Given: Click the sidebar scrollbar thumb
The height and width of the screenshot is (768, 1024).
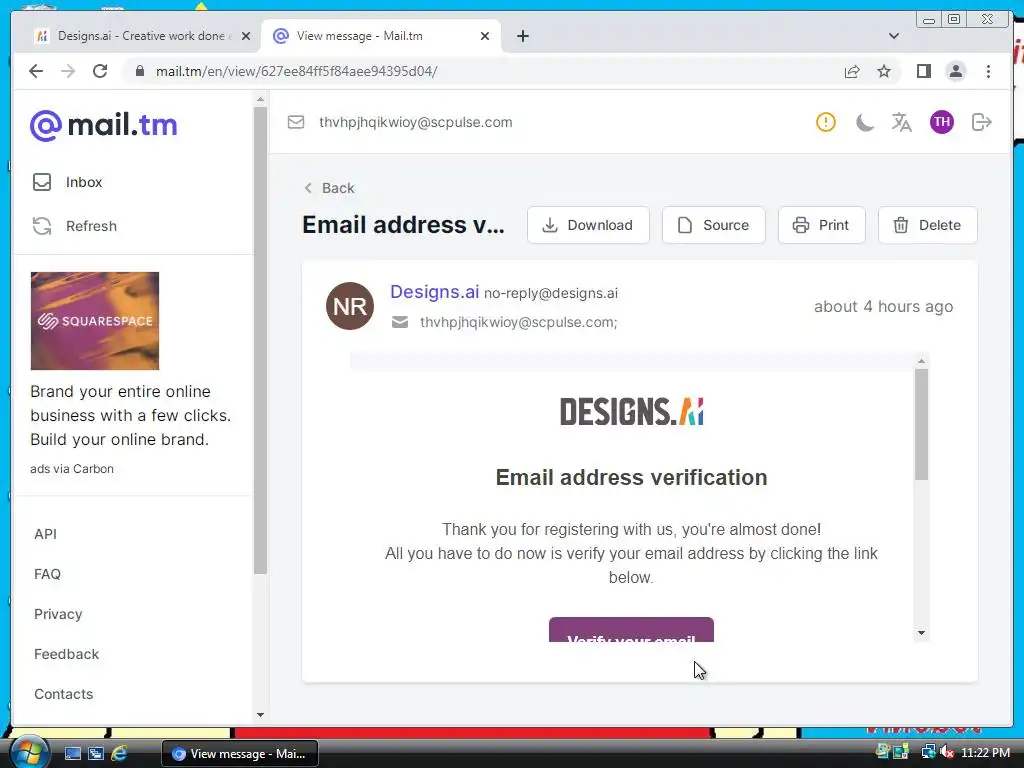Looking at the screenshot, I should click(x=261, y=340).
